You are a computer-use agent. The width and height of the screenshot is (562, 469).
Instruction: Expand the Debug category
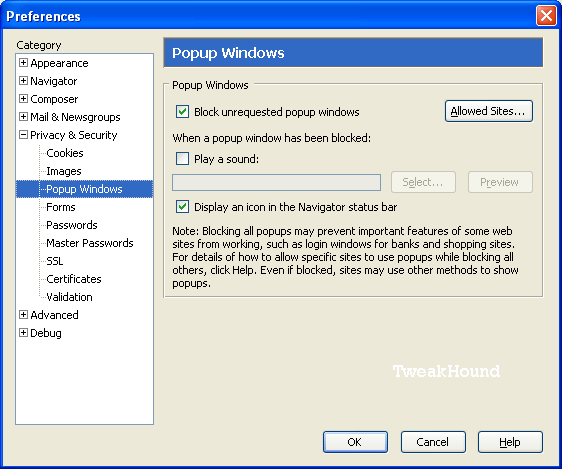click(23, 332)
